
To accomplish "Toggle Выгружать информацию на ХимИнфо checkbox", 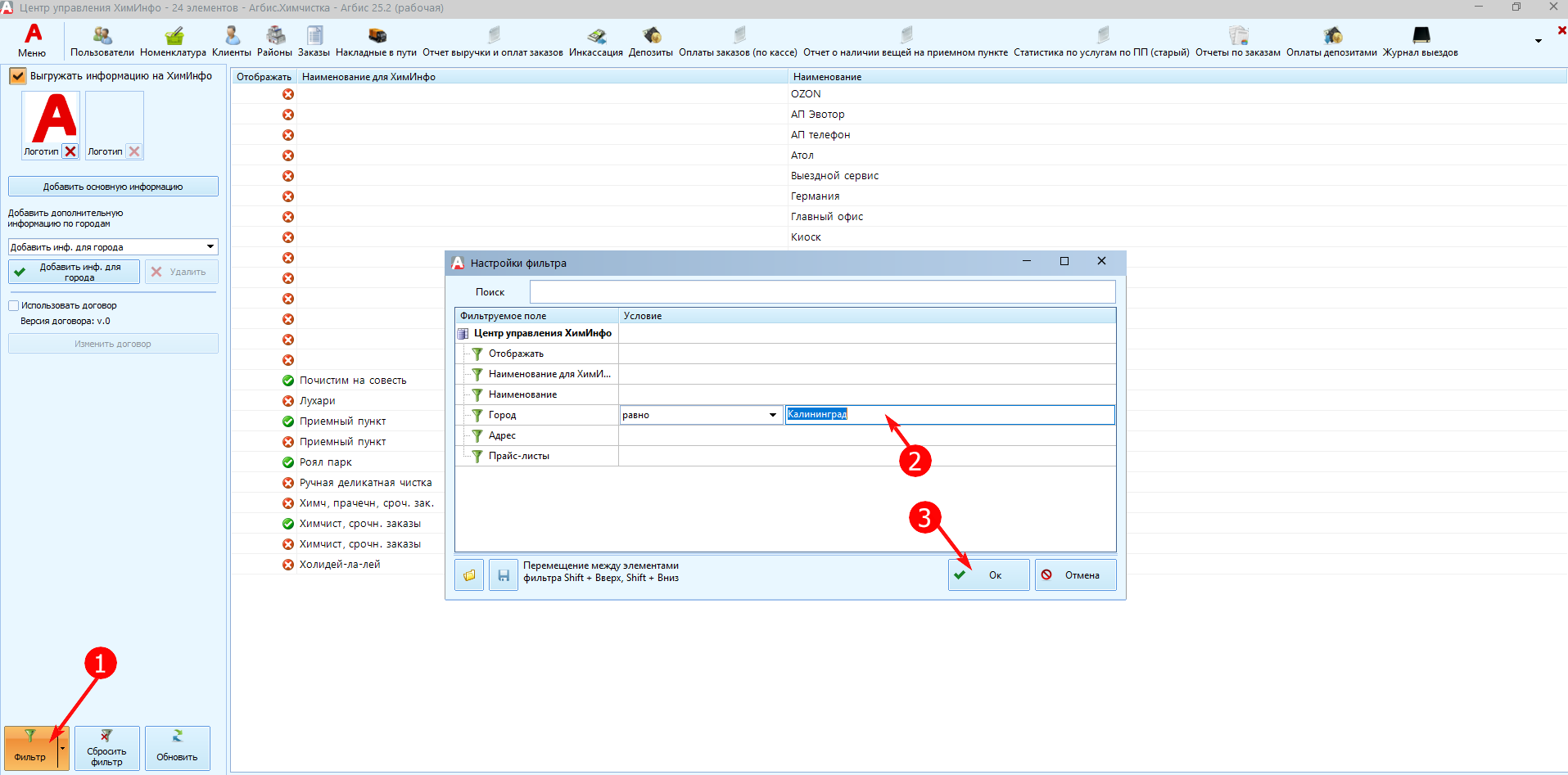I will click(18, 76).
